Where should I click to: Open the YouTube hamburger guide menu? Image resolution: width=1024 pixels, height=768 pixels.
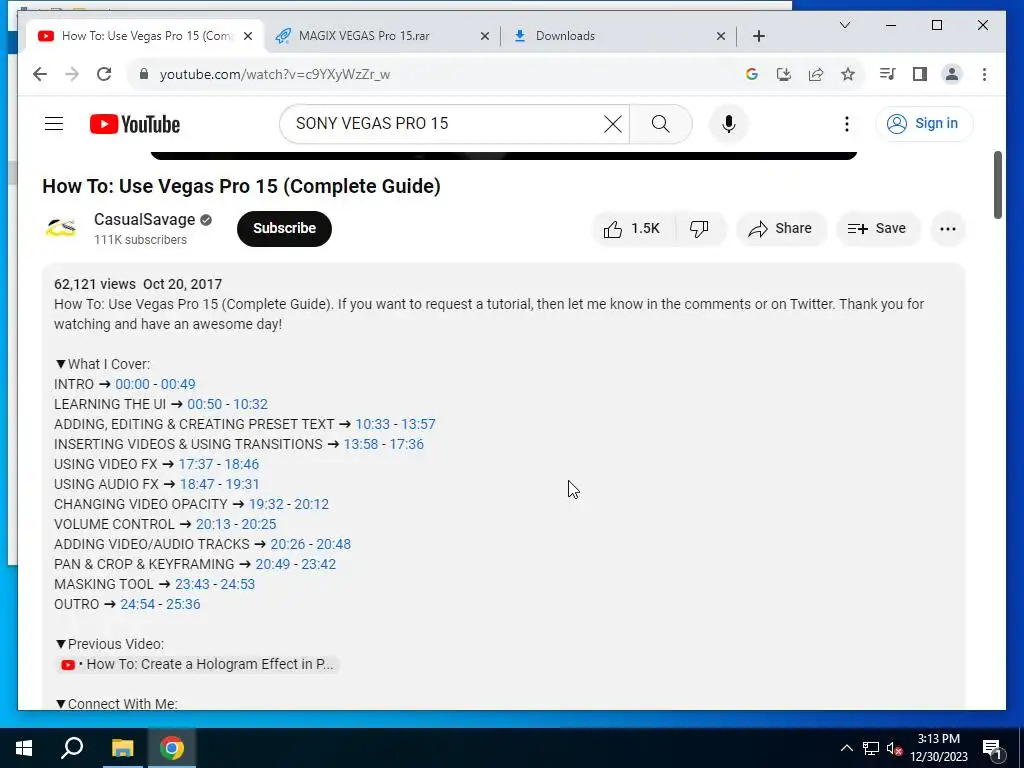(54, 123)
